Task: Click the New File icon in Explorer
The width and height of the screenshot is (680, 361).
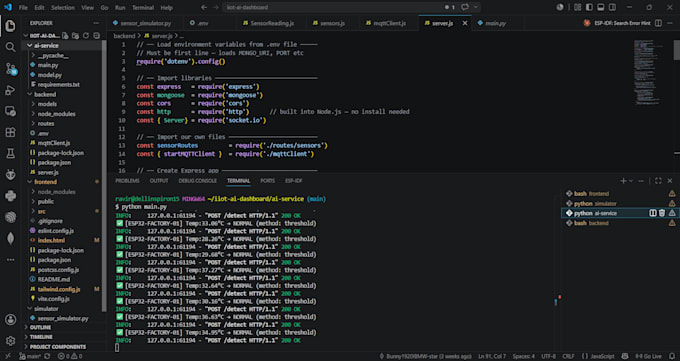Action: pyautogui.click(x=65, y=36)
